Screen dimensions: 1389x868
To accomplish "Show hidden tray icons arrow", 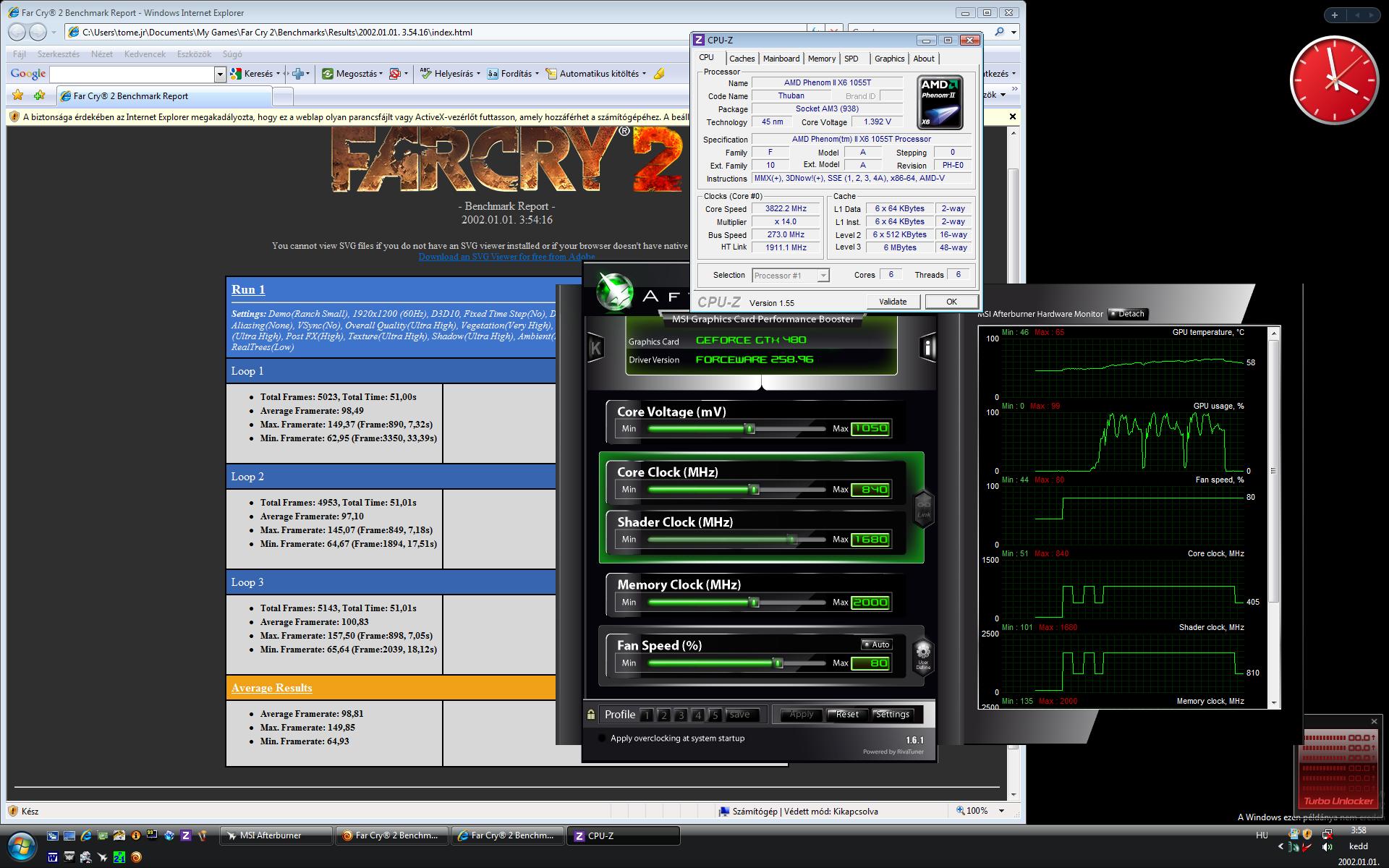I will [x=1281, y=846].
